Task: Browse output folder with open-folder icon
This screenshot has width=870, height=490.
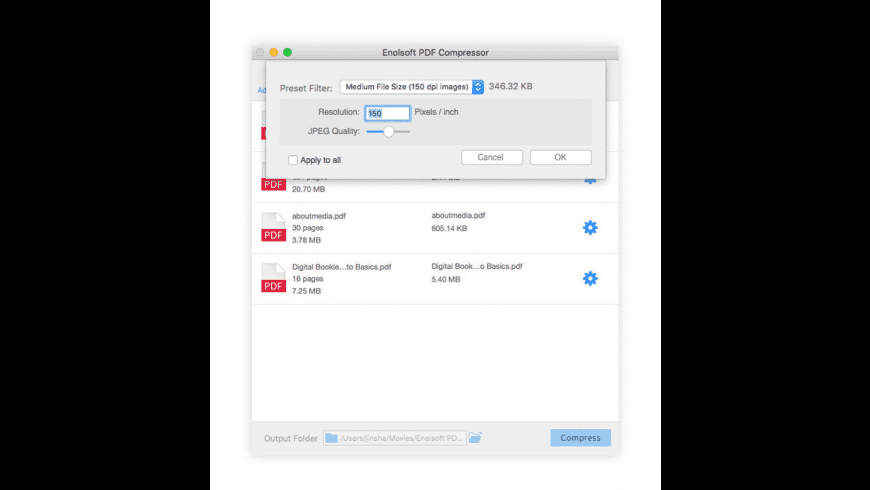Action: coord(475,438)
